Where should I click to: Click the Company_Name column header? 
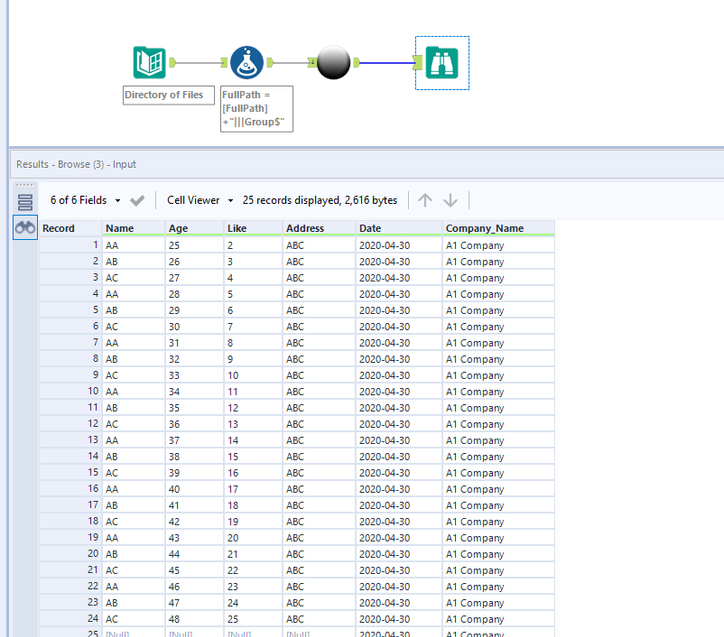[x=485, y=228]
